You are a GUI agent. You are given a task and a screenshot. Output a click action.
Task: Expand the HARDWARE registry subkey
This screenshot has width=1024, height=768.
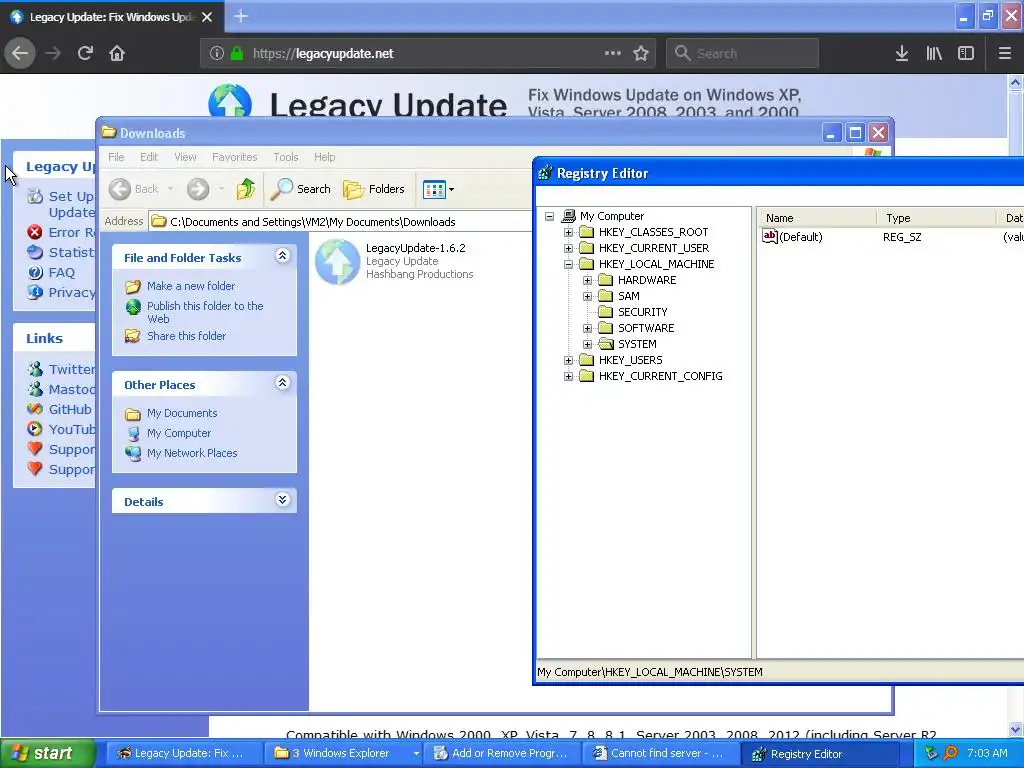click(x=588, y=280)
